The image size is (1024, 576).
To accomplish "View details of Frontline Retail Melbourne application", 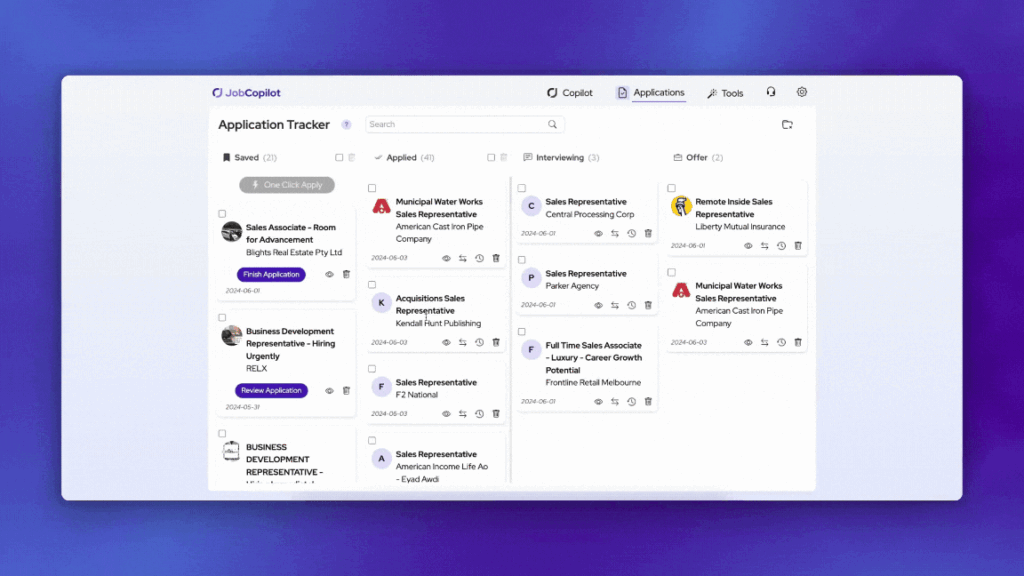I will [598, 402].
